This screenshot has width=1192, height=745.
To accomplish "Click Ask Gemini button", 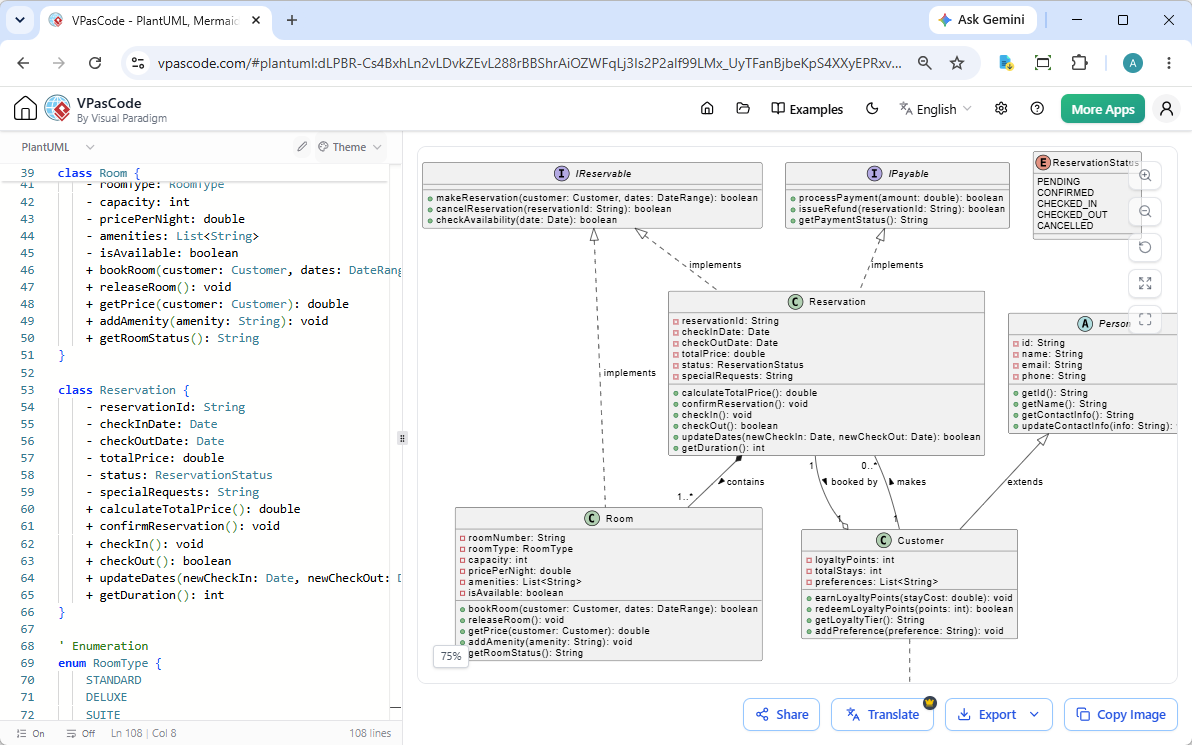I will click(981, 20).
